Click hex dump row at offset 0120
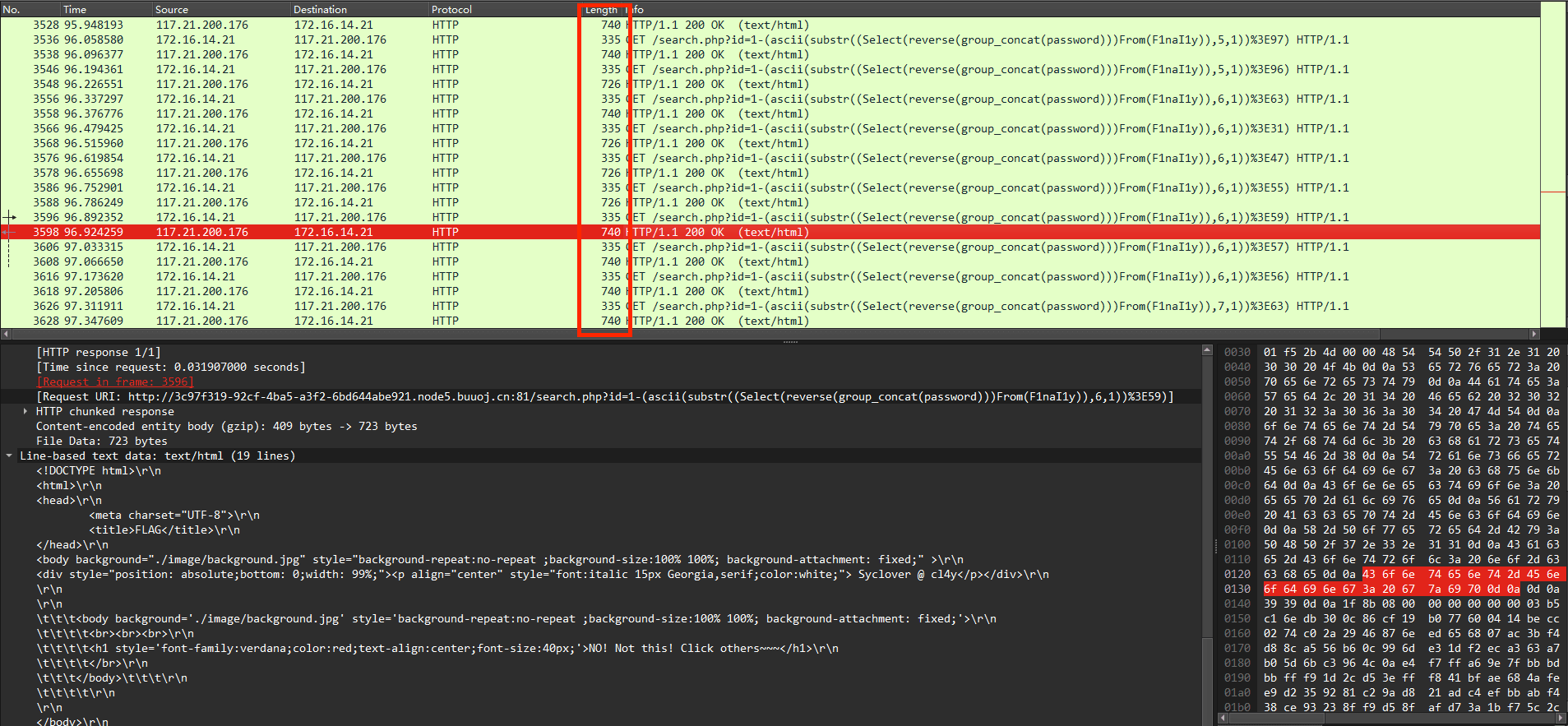The height and width of the screenshot is (726, 1568). click(1392, 574)
